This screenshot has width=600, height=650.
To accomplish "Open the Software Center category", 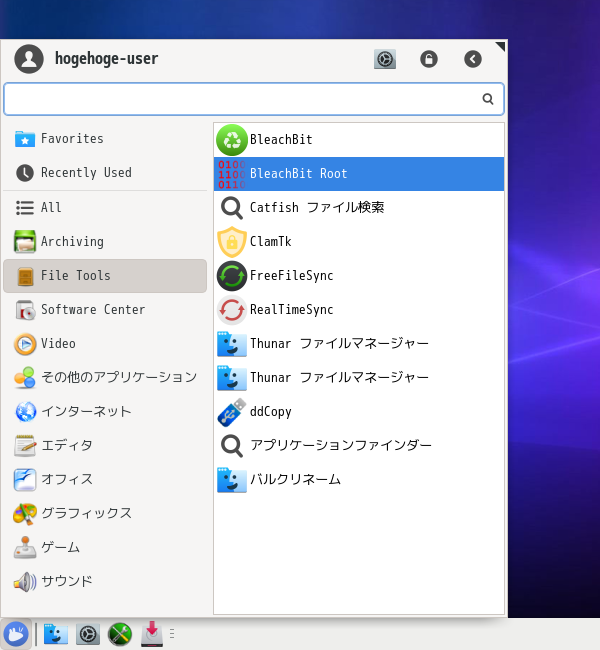I will click(105, 310).
